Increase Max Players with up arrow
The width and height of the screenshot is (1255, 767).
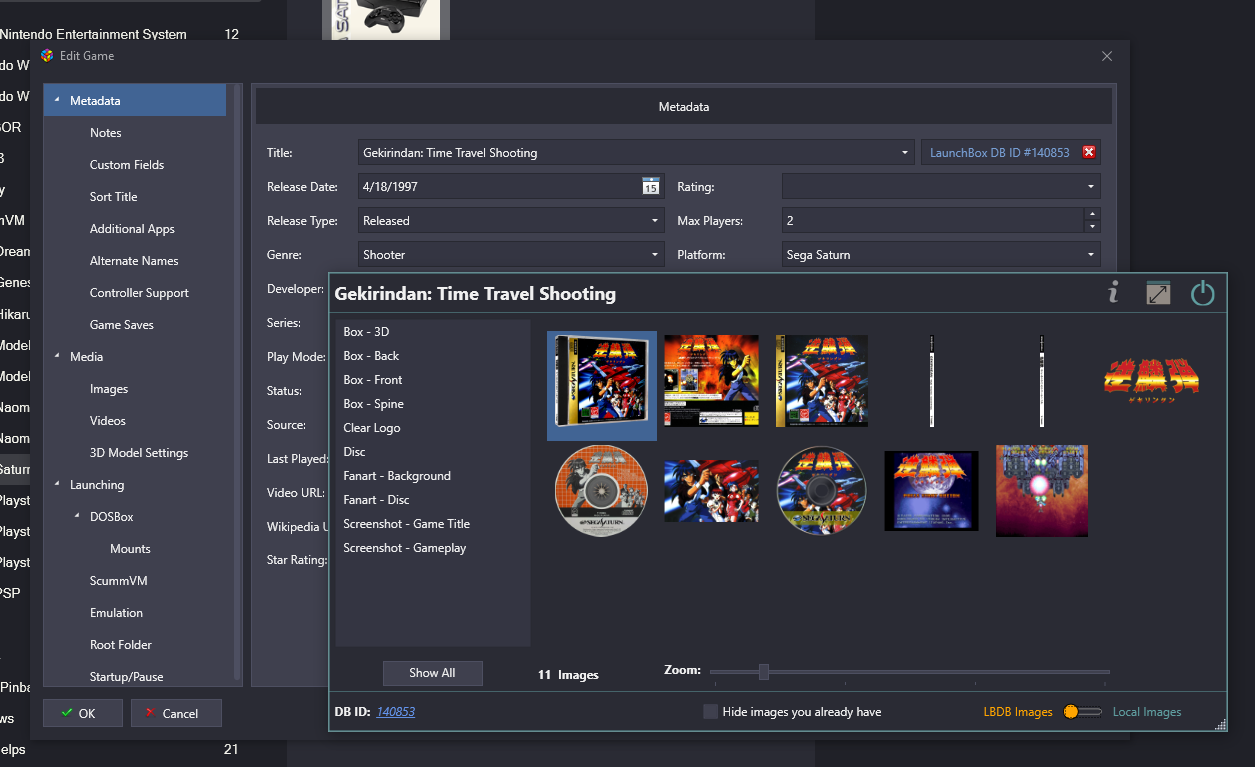coord(1092,214)
